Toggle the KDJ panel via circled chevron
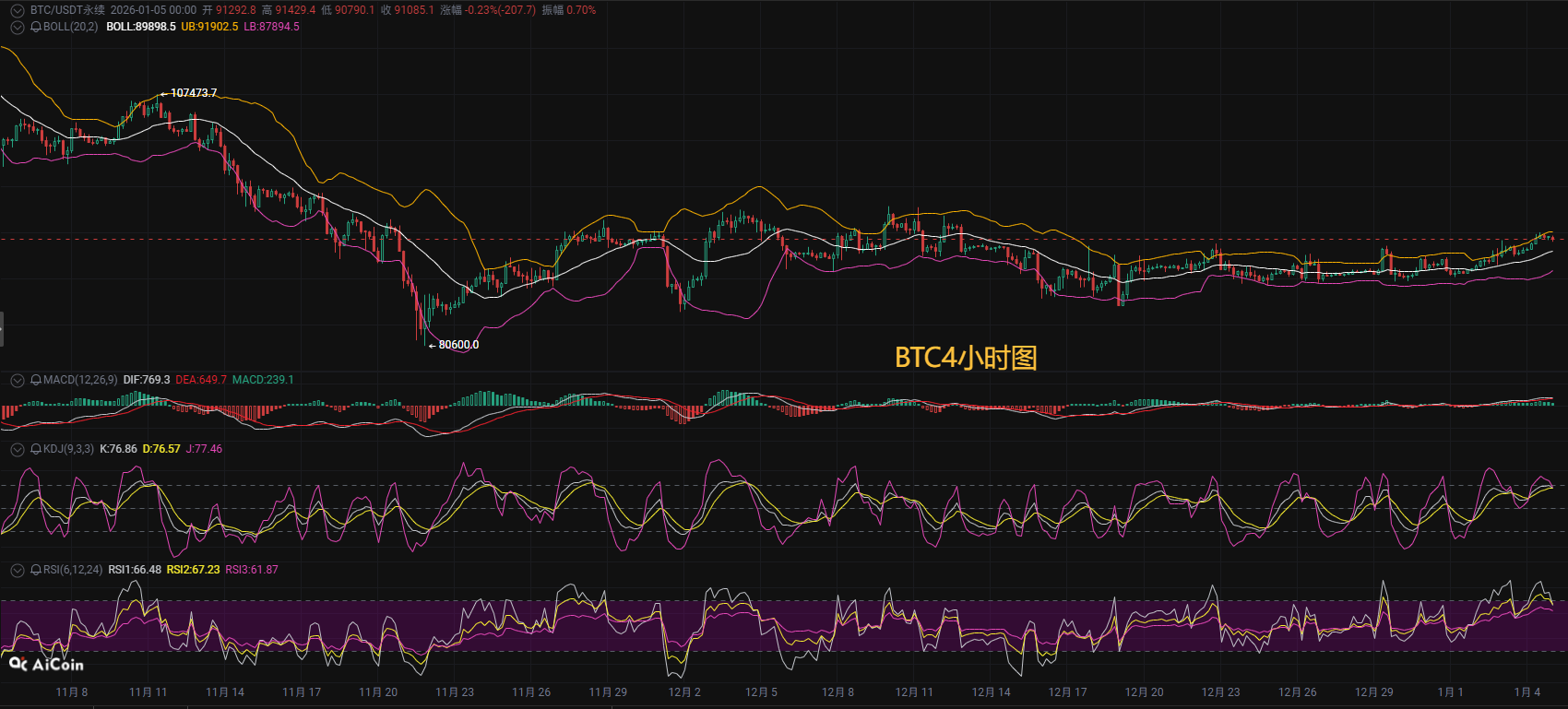The width and height of the screenshot is (1568, 709). click(17, 449)
